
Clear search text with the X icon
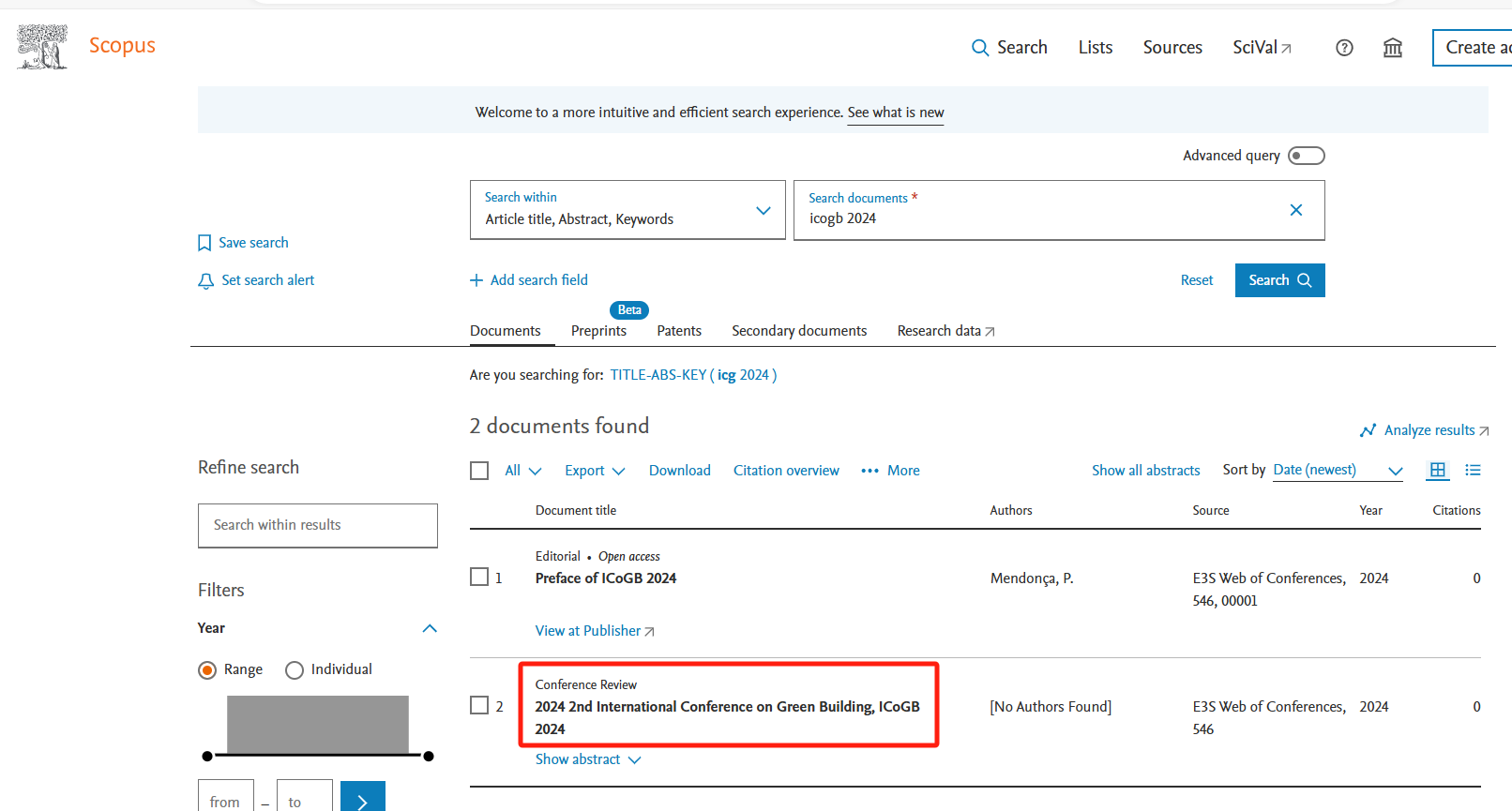(1295, 210)
